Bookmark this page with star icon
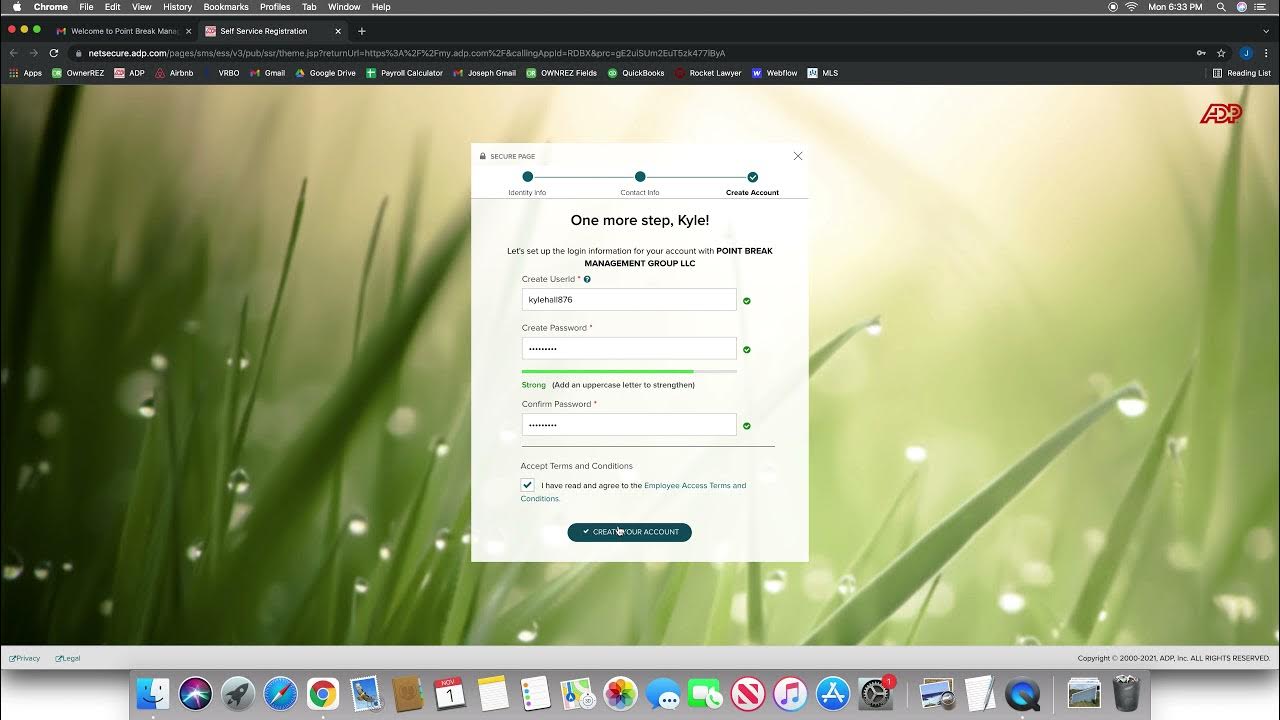 pos(1221,53)
